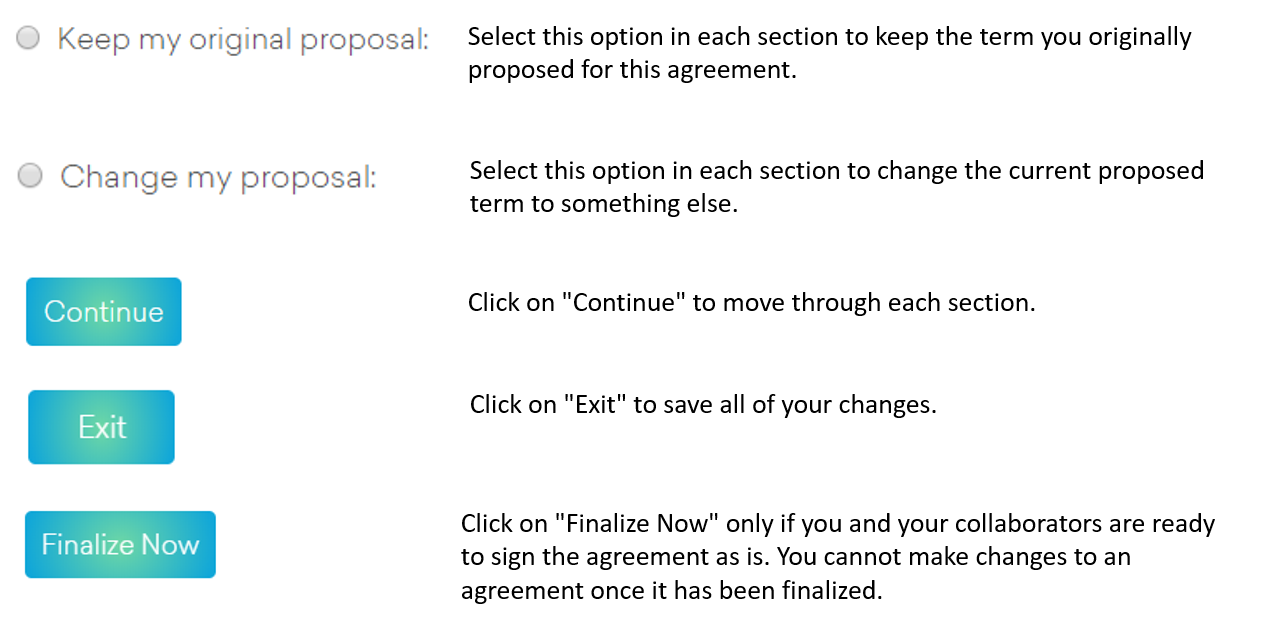Click the line "agreement once it has been finalized."

click(671, 590)
